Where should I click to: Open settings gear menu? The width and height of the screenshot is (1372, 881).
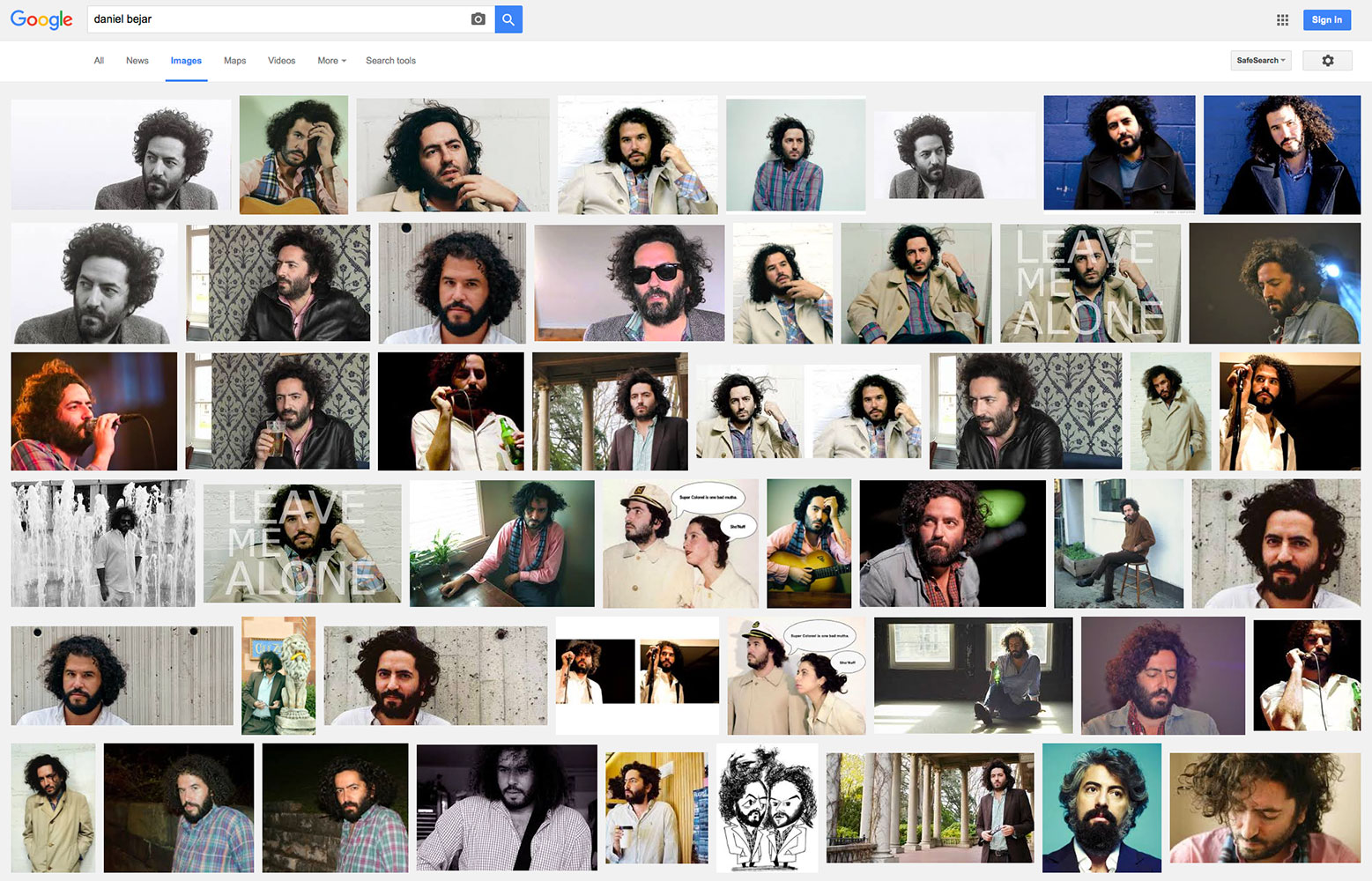tap(1327, 61)
